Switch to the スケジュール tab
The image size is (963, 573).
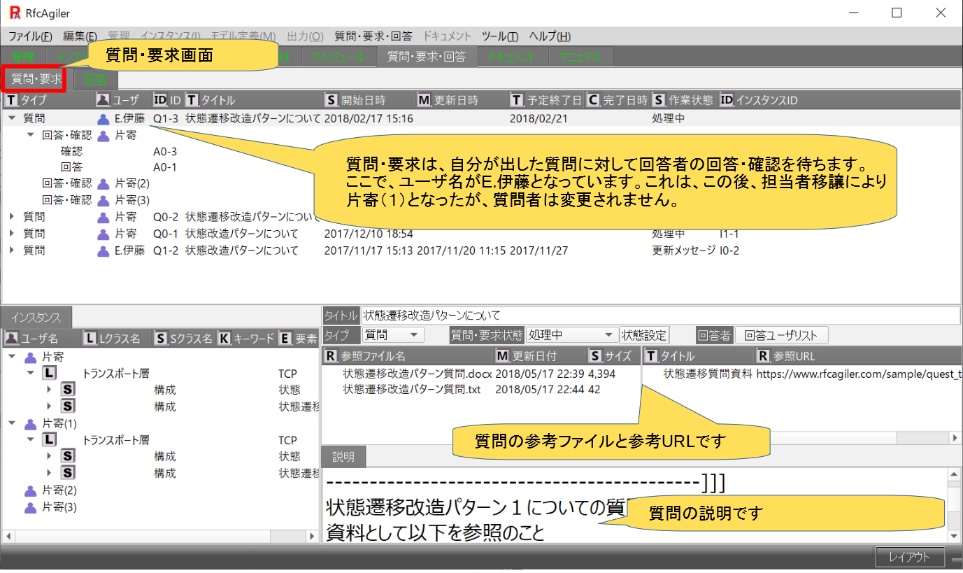click(x=338, y=57)
